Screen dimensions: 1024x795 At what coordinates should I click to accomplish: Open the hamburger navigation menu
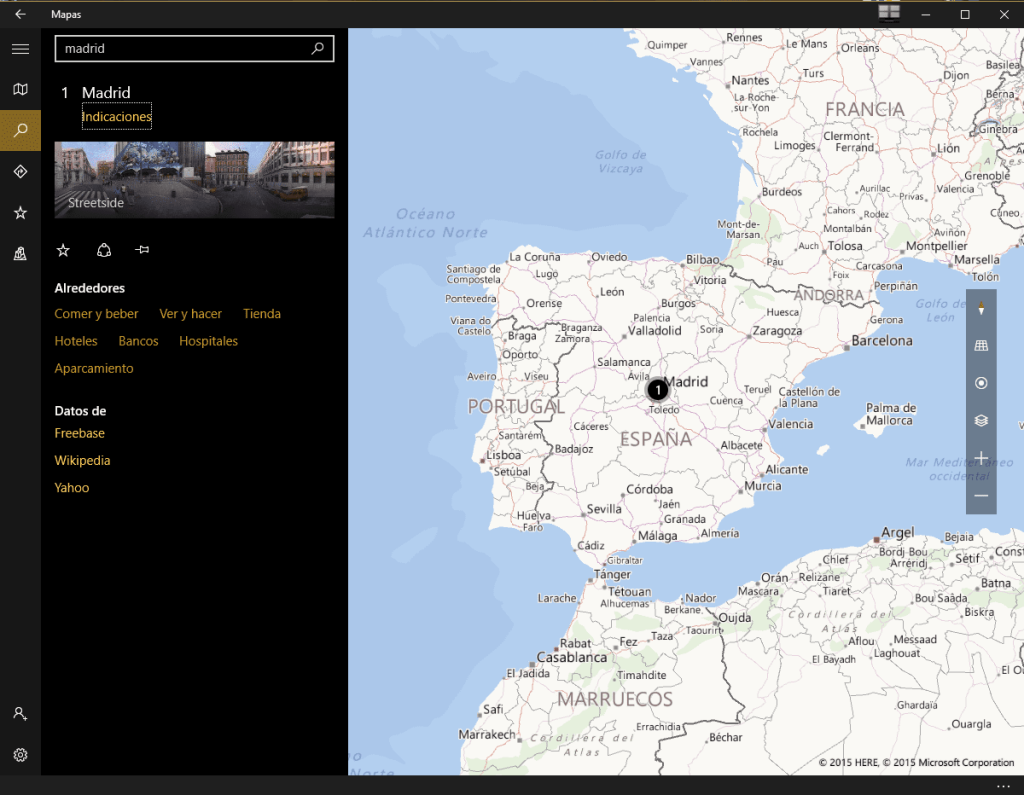coord(20,49)
